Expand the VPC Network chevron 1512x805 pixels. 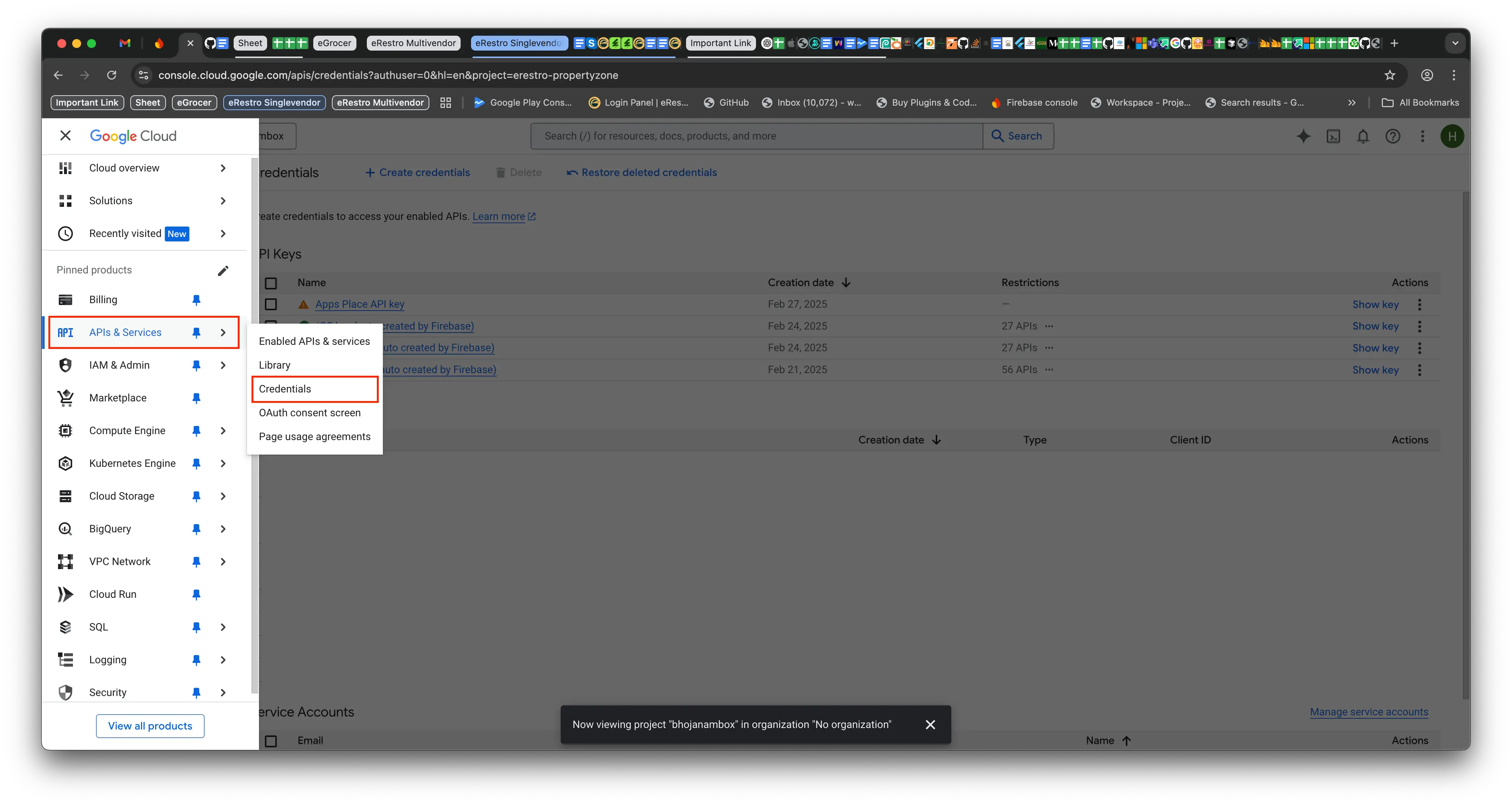(223, 561)
